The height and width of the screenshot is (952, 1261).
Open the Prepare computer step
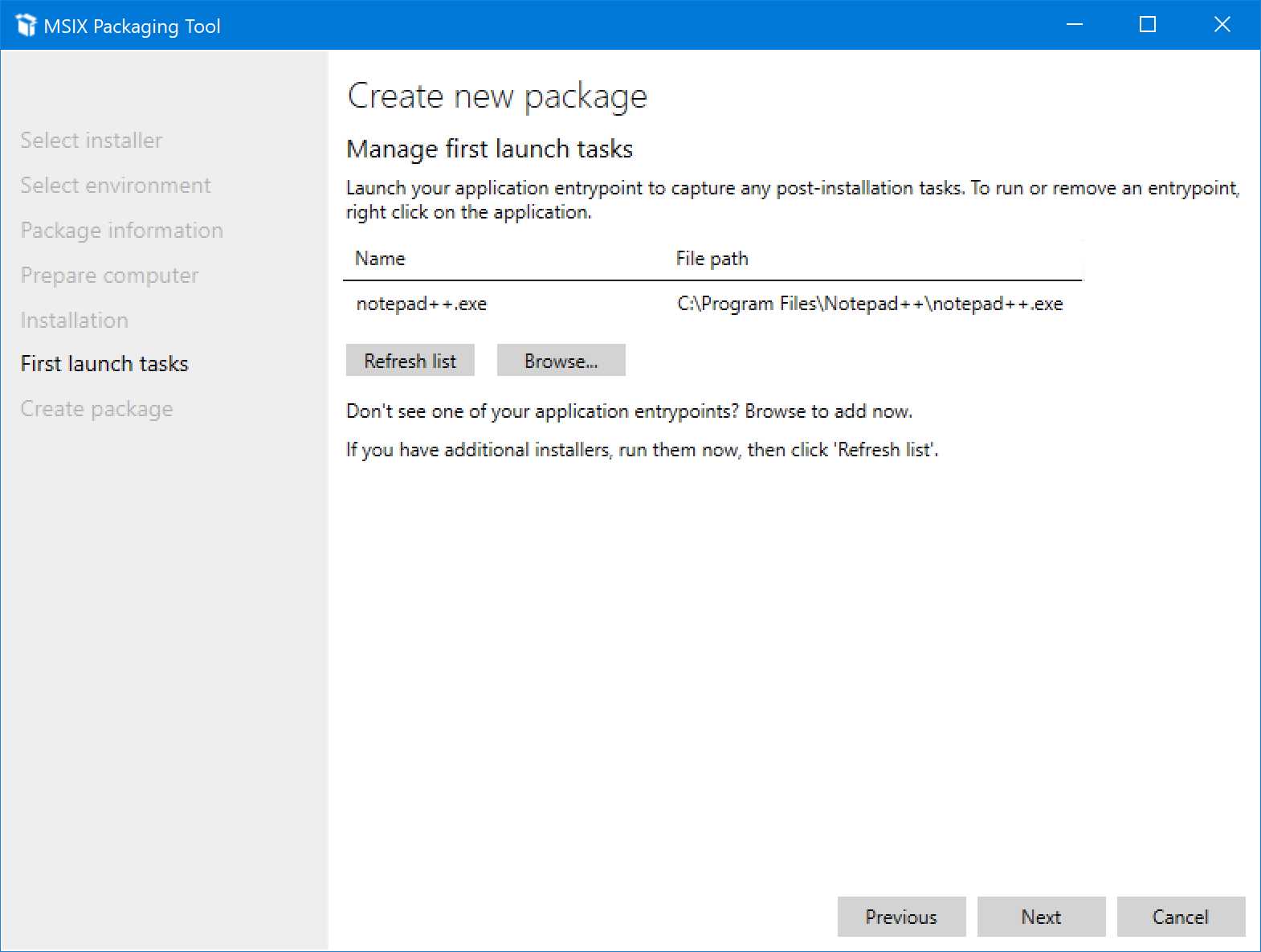[109, 276]
